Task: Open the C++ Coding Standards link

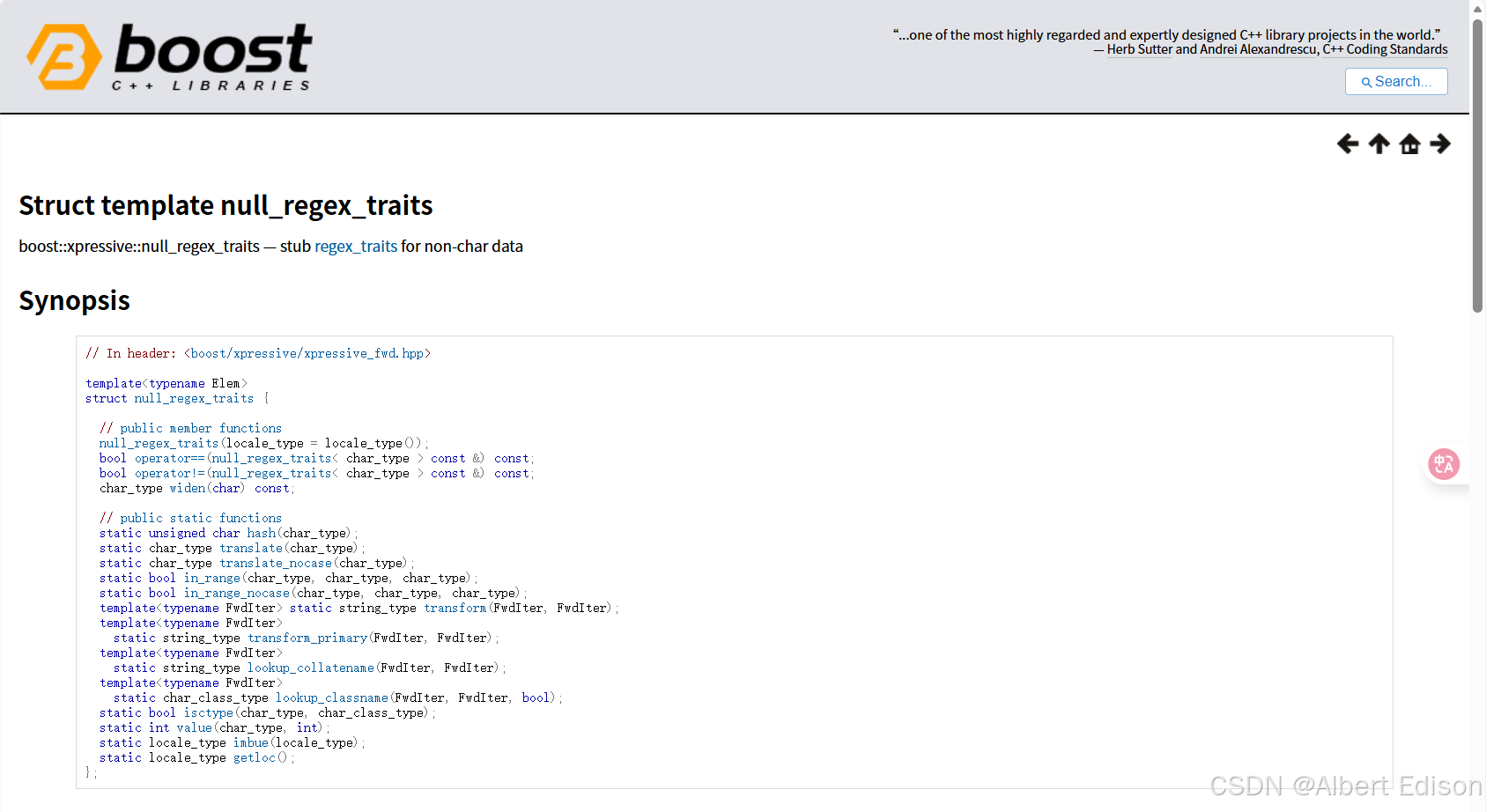Action: click(1385, 49)
